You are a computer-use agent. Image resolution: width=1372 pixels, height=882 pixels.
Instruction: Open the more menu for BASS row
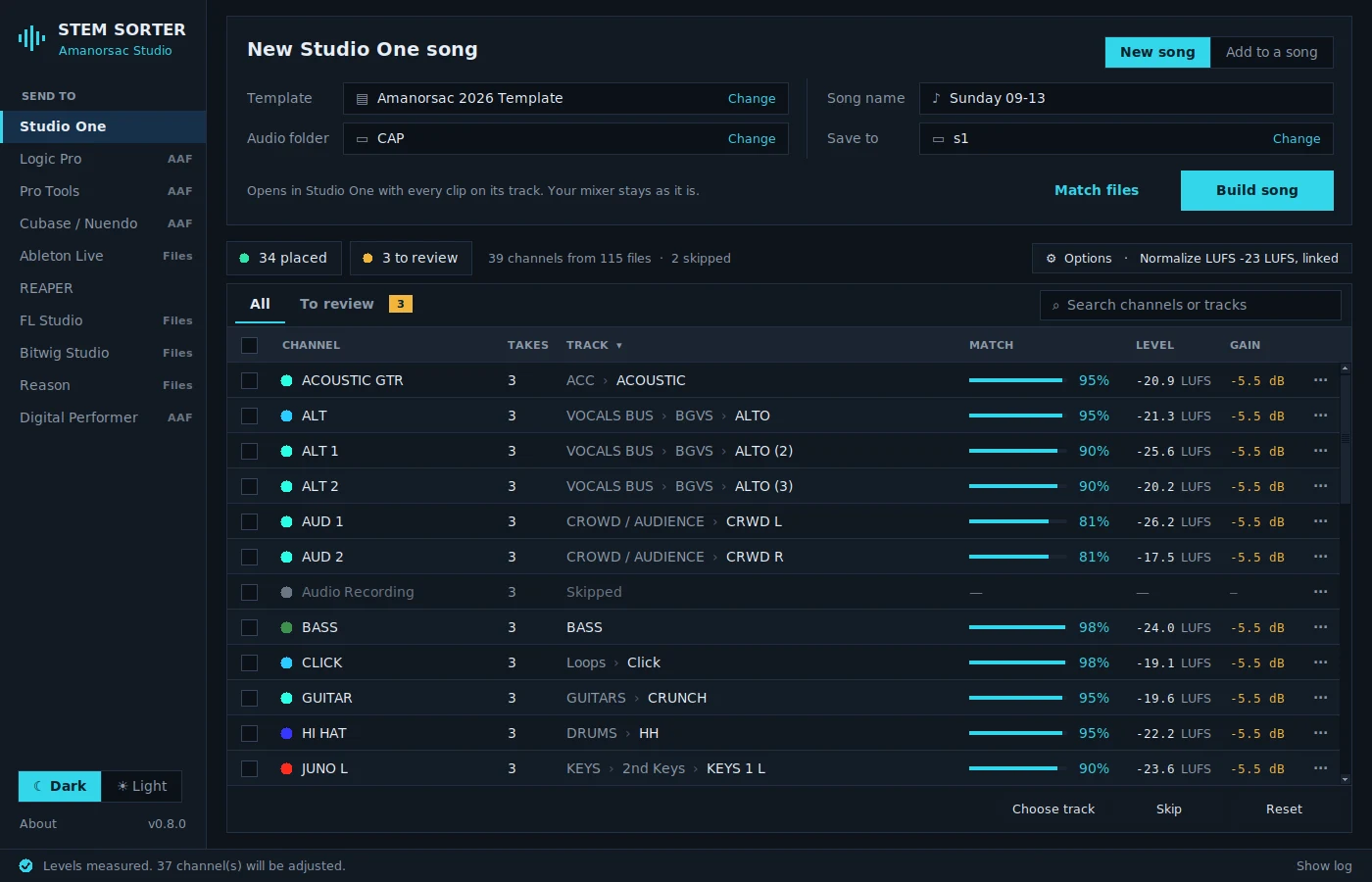[1320, 627]
